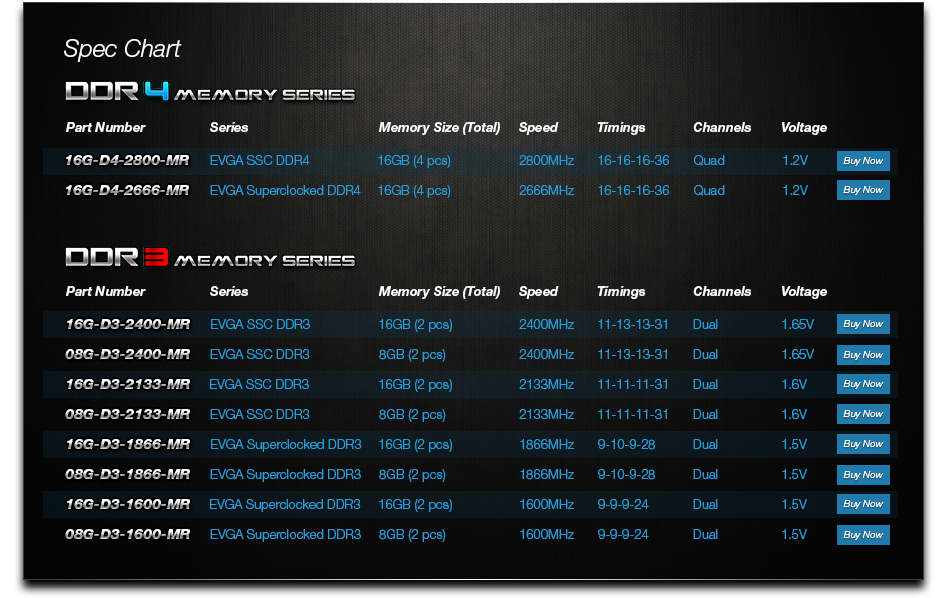This screenshot has width=948, height=598.
Task: Click the DDR3 Memory Series heading
Action: (210, 258)
